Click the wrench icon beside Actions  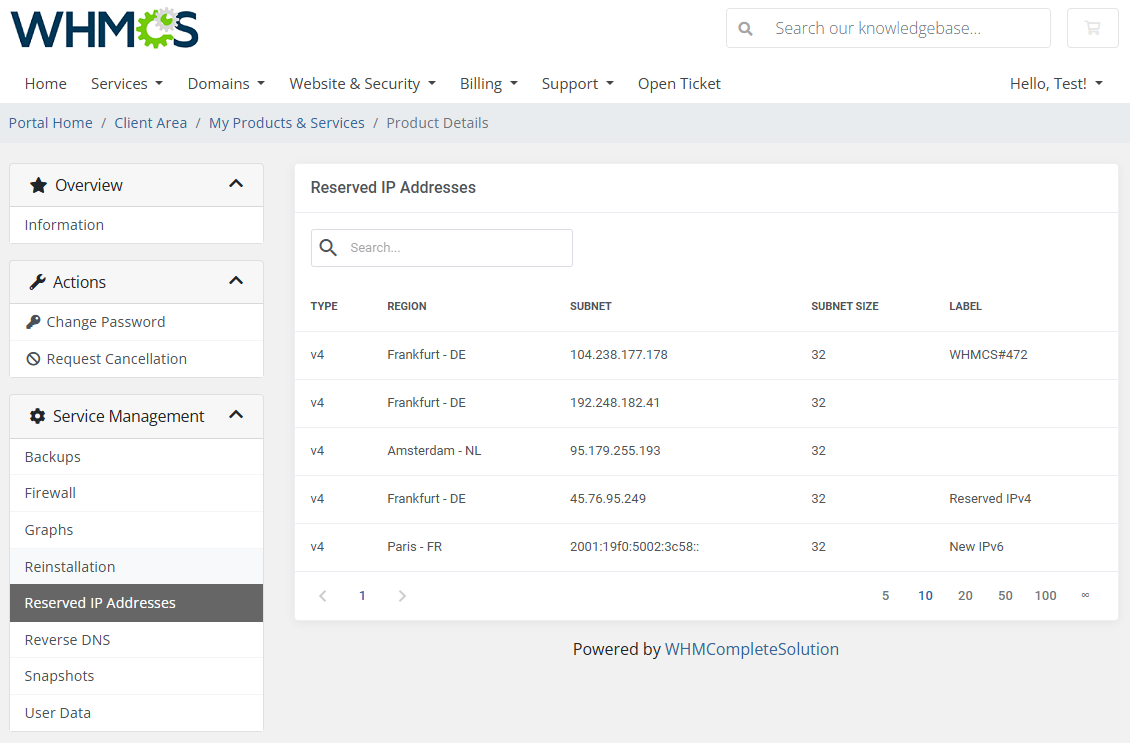click(40, 281)
